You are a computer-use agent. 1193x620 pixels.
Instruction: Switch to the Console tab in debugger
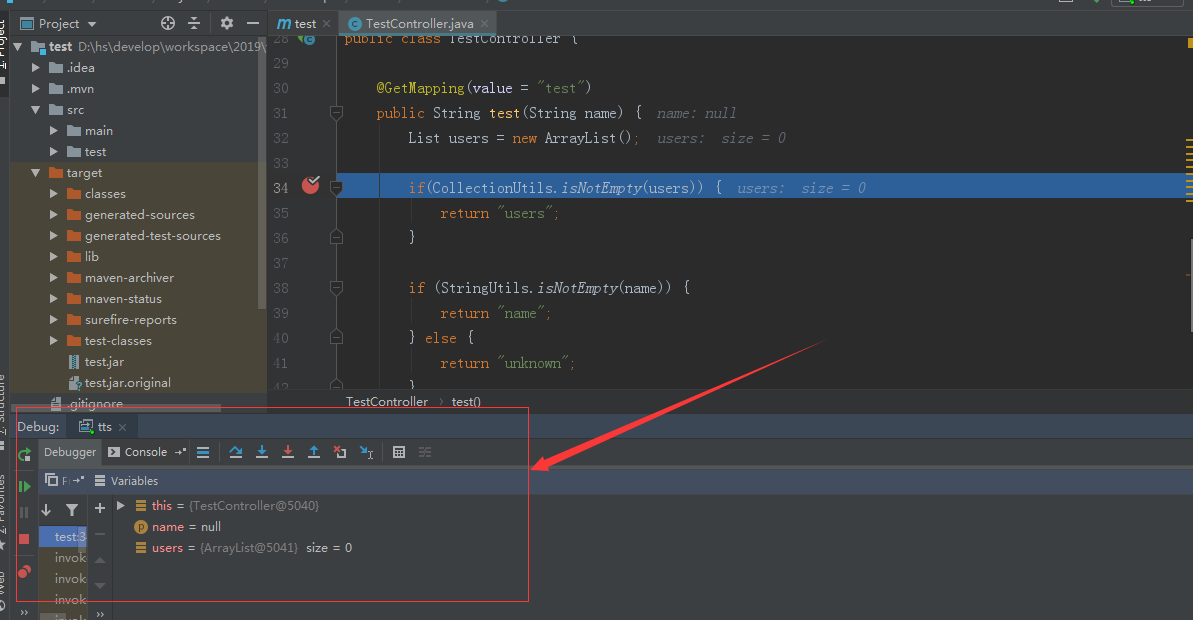[146, 452]
